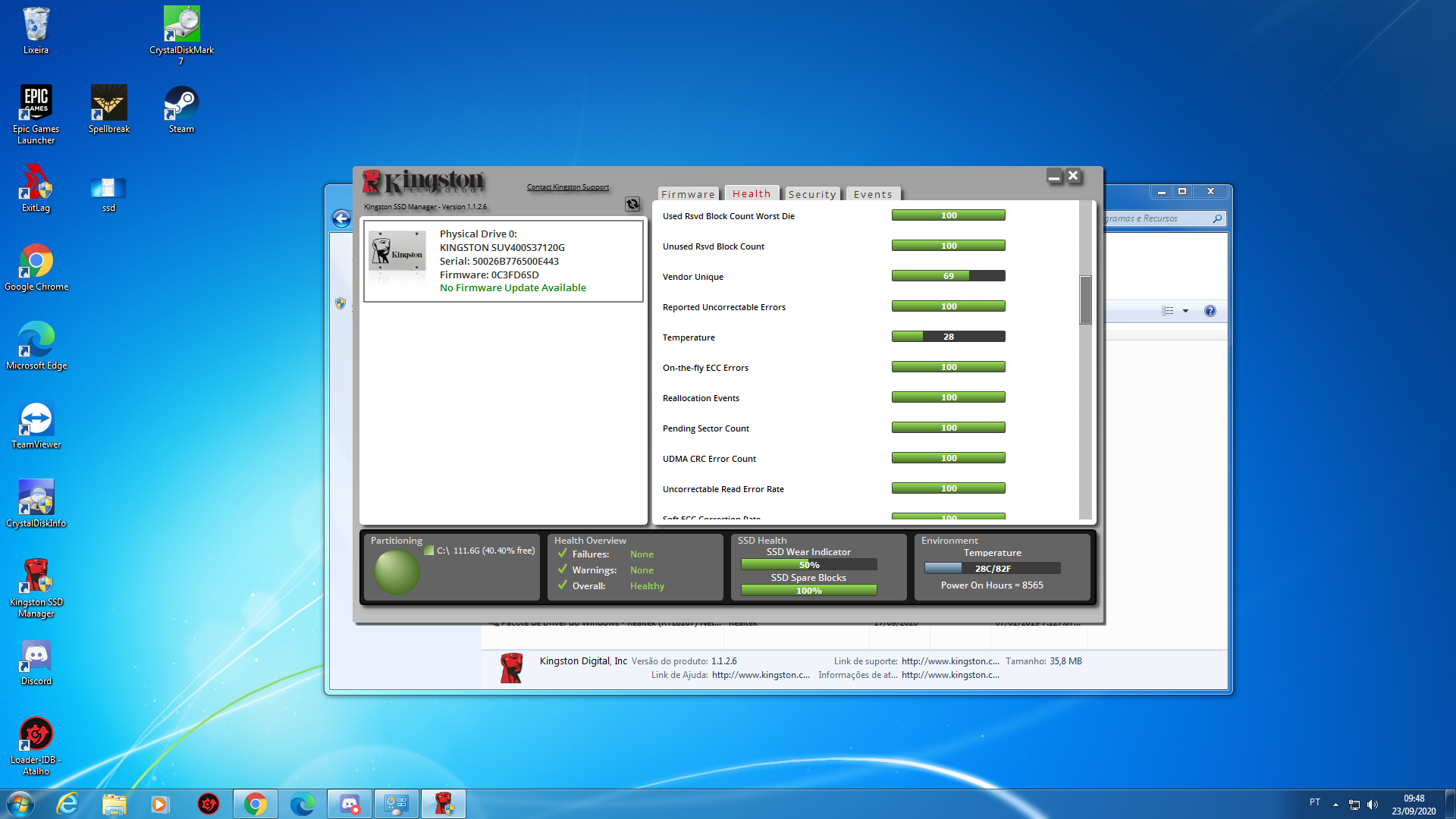The image size is (1456, 819).
Task: Click the Informações de at... kingston URL
Action: (x=950, y=675)
